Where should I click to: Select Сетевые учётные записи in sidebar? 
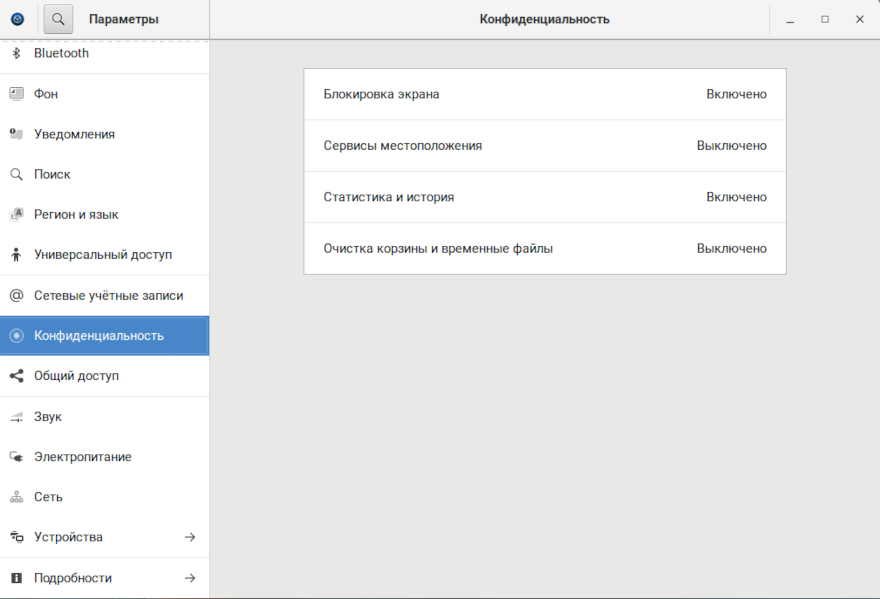pyautogui.click(x=108, y=296)
